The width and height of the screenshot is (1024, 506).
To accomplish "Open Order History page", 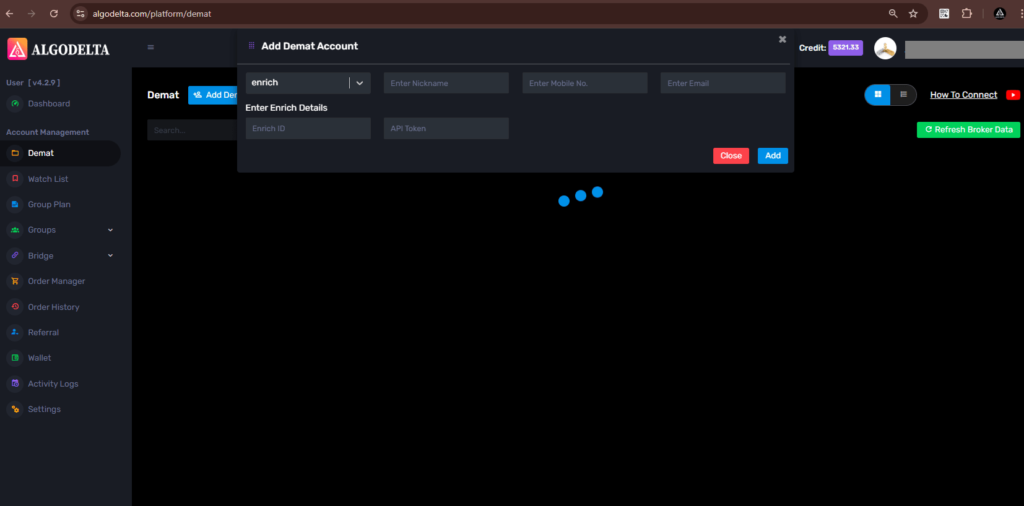I will [54, 307].
